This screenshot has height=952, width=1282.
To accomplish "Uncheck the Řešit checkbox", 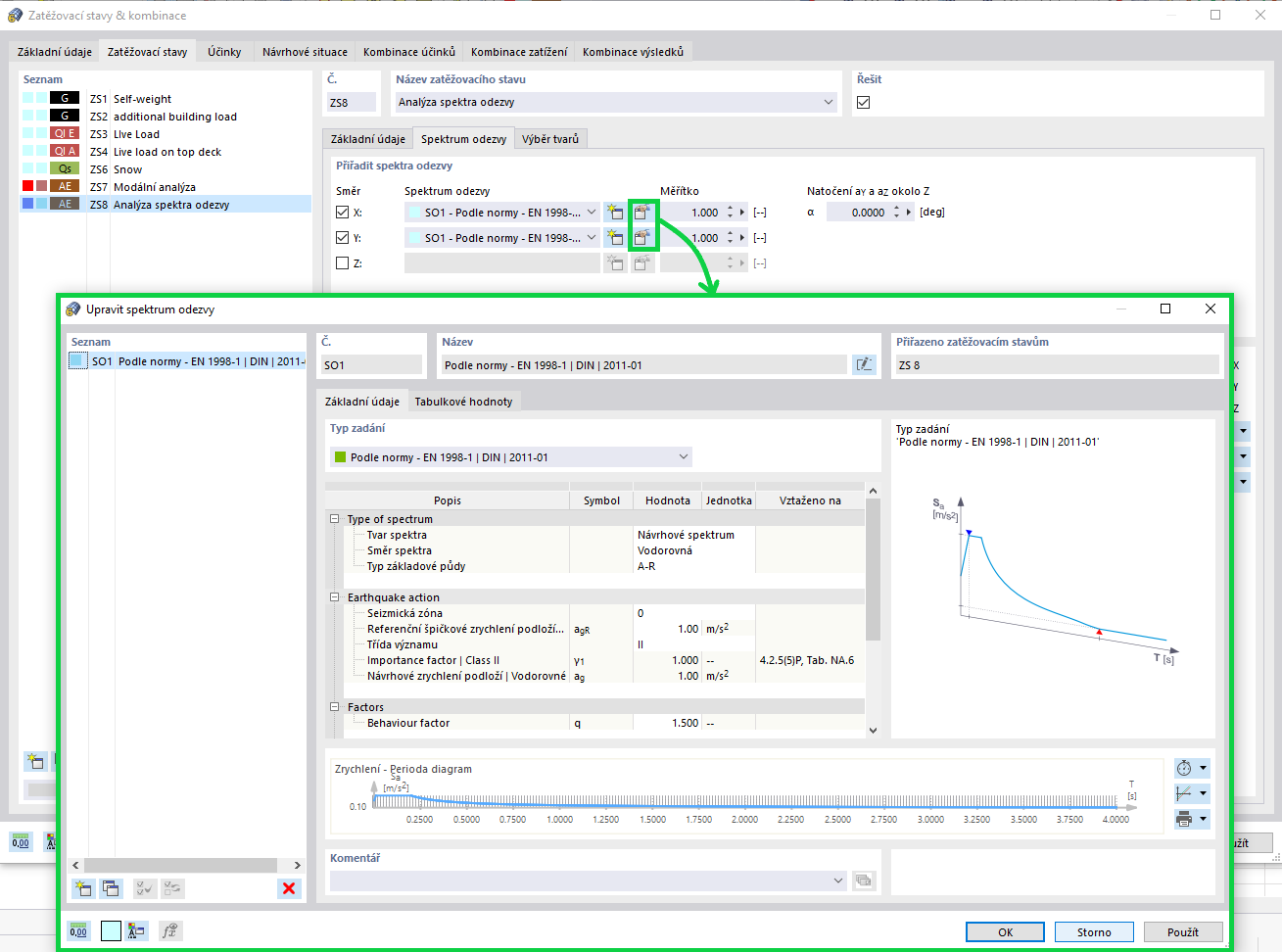I will point(863,102).
